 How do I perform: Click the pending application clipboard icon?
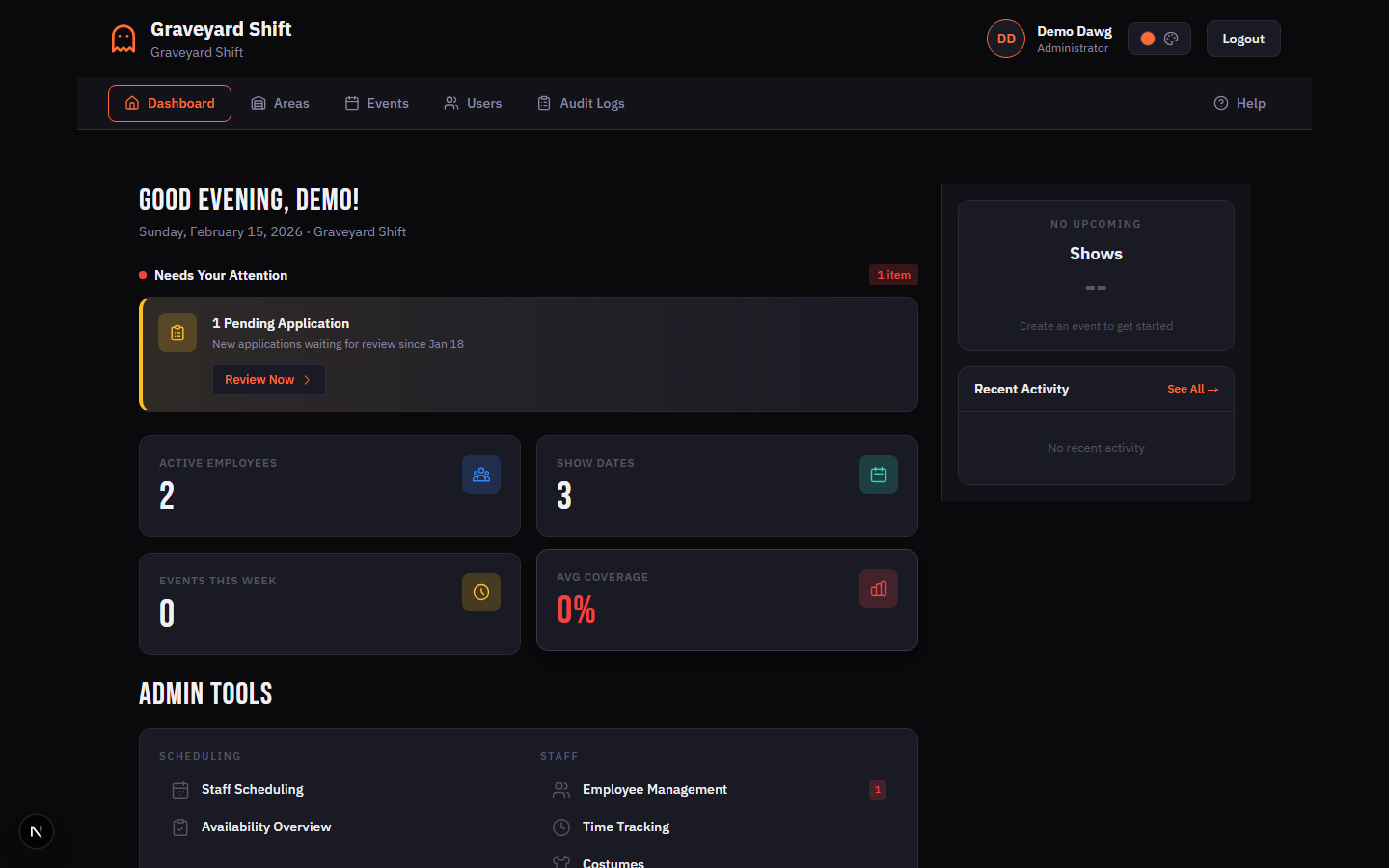[x=177, y=333]
